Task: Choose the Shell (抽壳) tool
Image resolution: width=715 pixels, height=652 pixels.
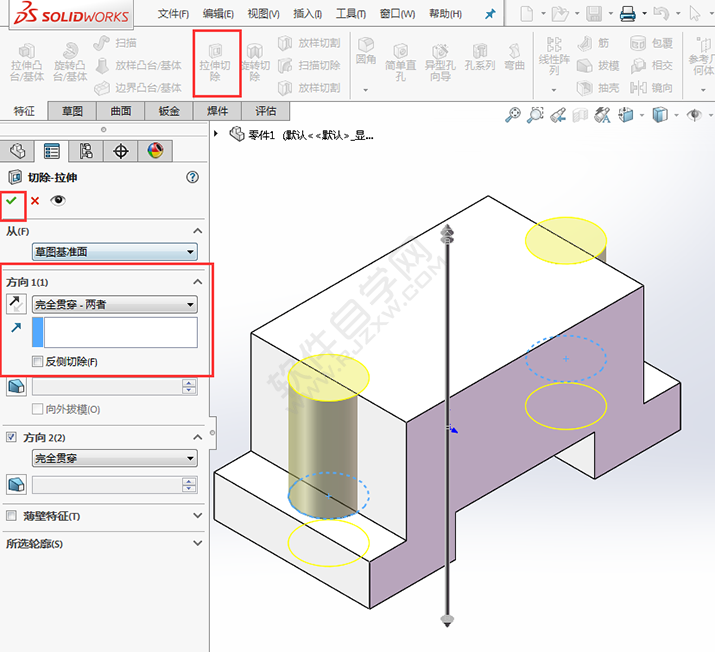Action: [598, 88]
